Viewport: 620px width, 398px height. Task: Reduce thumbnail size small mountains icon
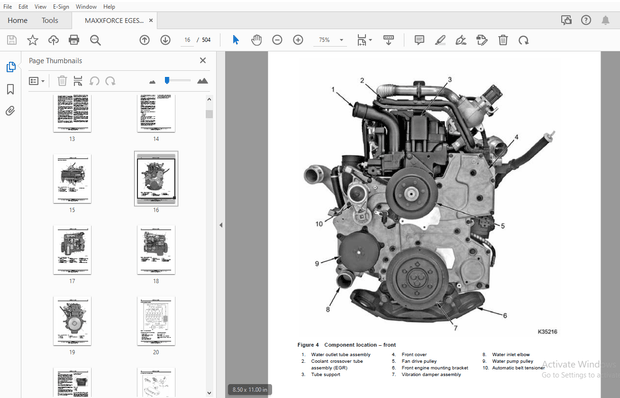152,82
